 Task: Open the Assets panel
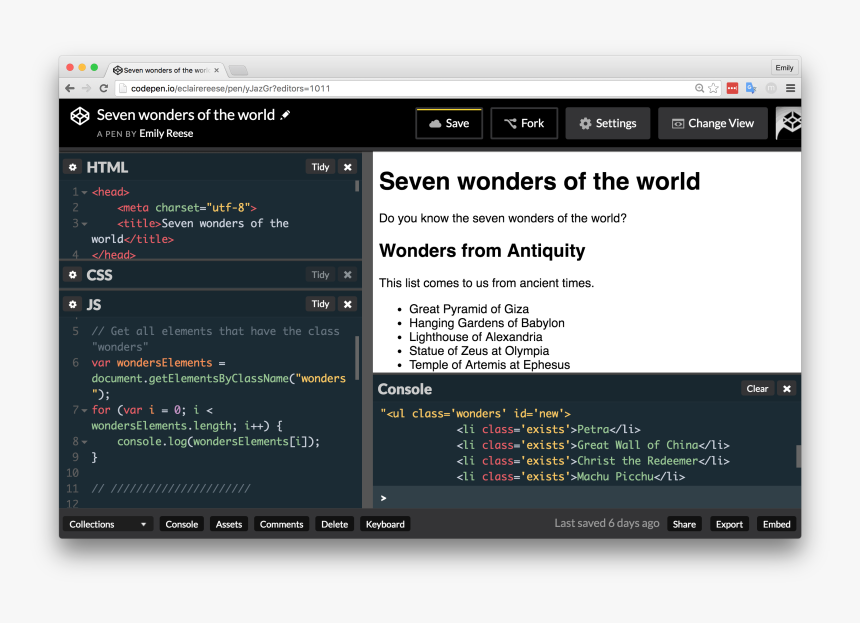pyautogui.click(x=229, y=524)
